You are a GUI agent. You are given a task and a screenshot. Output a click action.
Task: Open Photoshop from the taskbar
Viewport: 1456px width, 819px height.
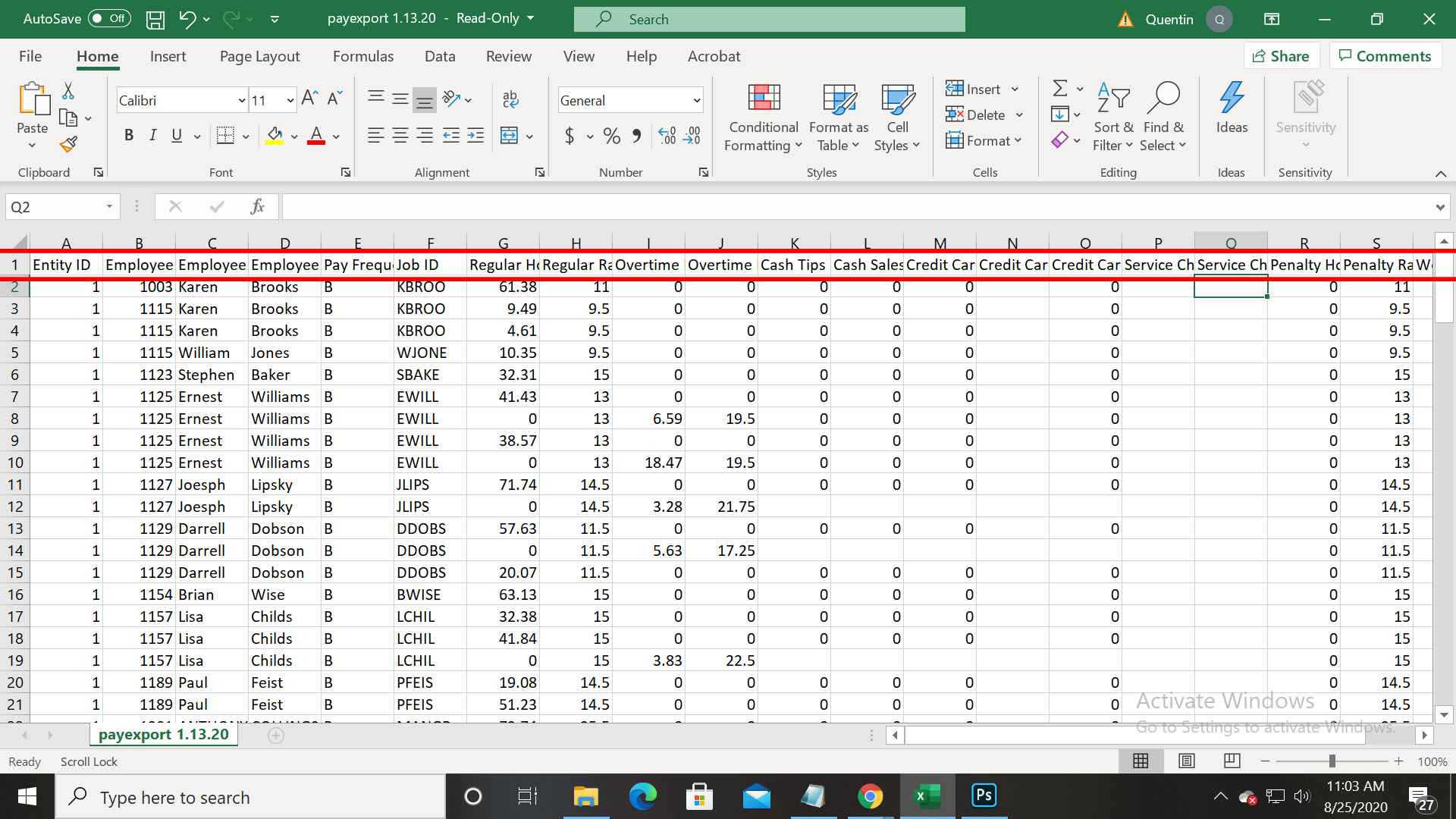point(984,796)
